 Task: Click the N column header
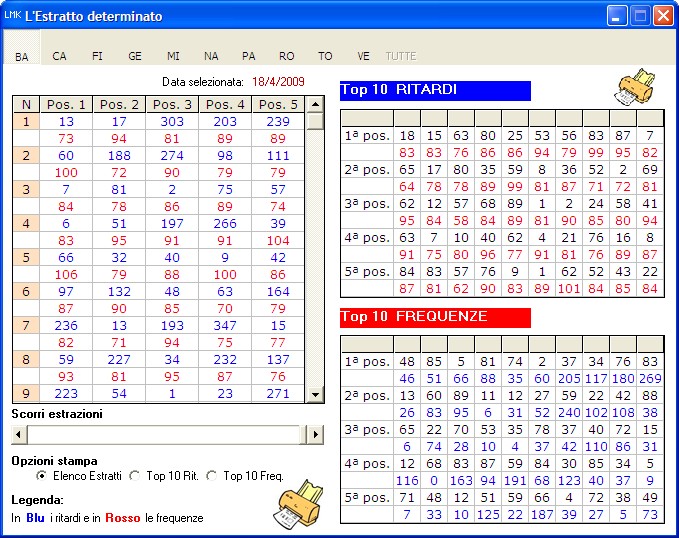[x=26, y=104]
